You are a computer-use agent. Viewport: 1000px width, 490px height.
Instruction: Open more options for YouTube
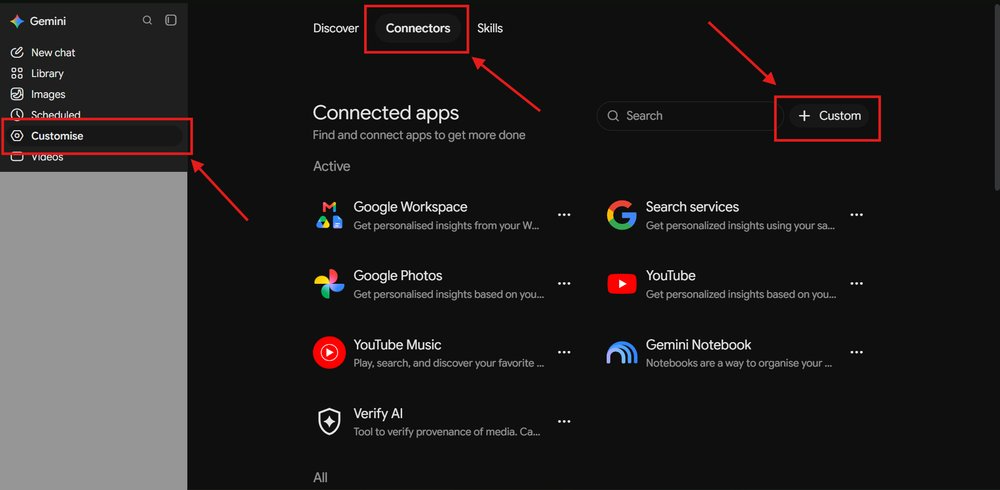click(857, 284)
